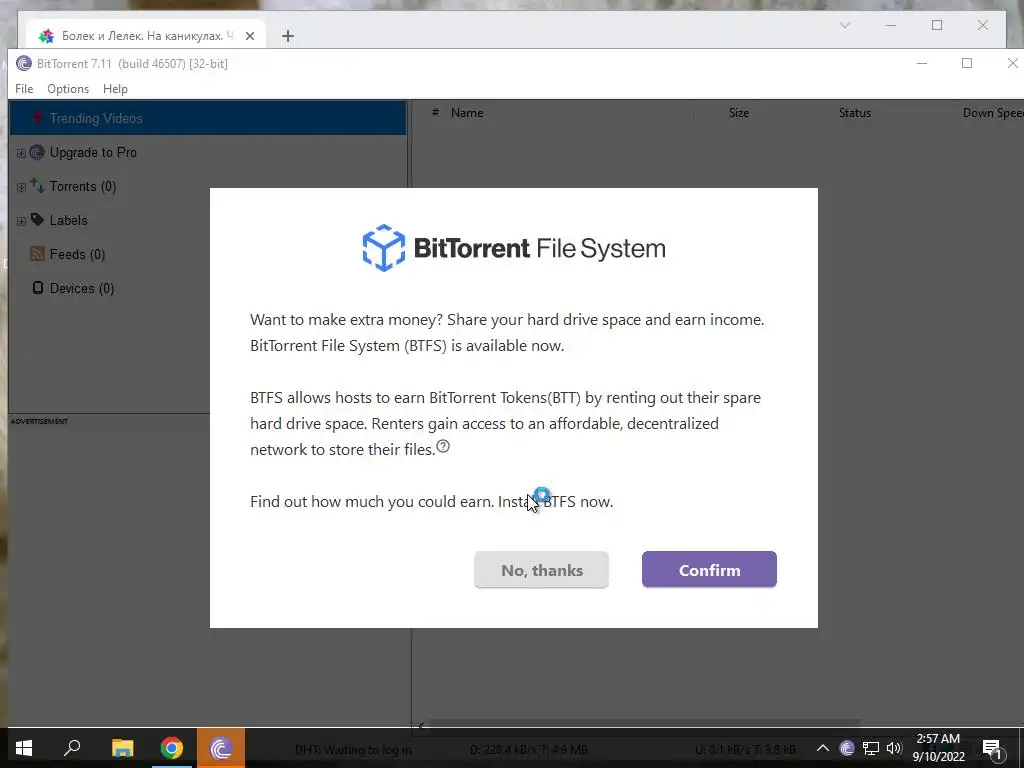The width and height of the screenshot is (1024, 768).
Task: Click the Upgrade to Pro icon
Action: pyautogui.click(x=37, y=152)
